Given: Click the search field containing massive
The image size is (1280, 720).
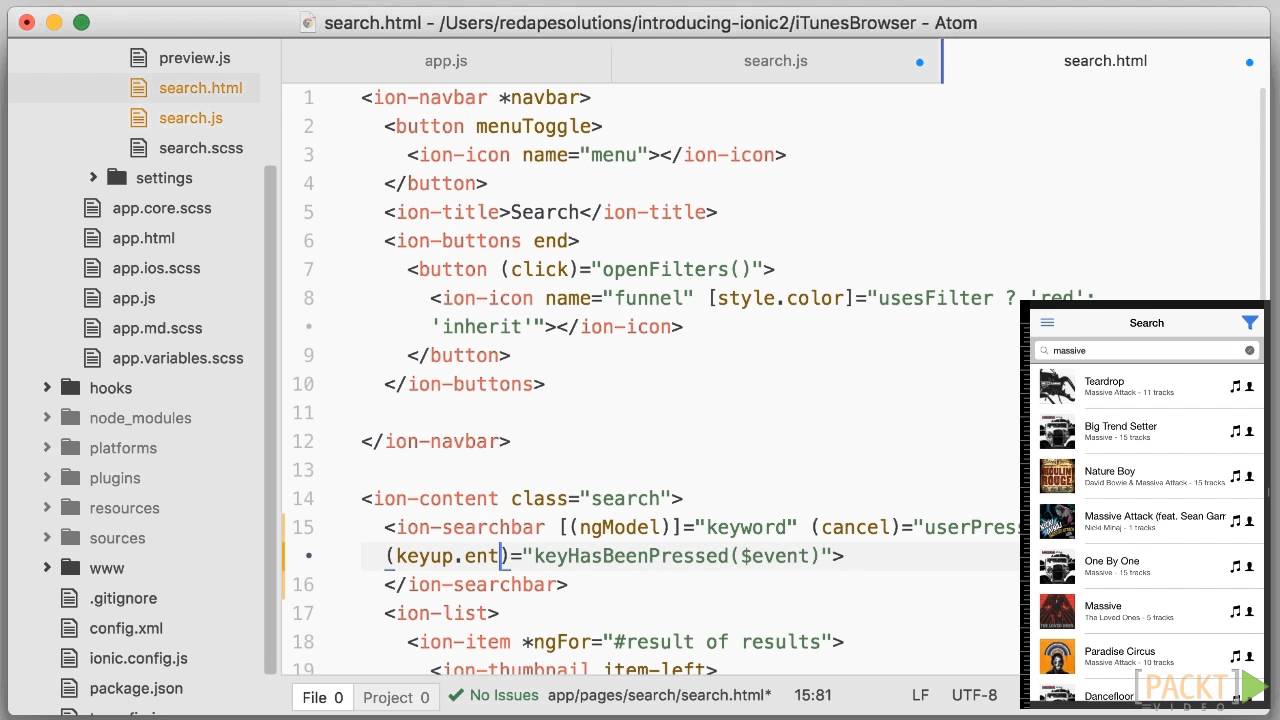Looking at the screenshot, I should tap(1147, 350).
